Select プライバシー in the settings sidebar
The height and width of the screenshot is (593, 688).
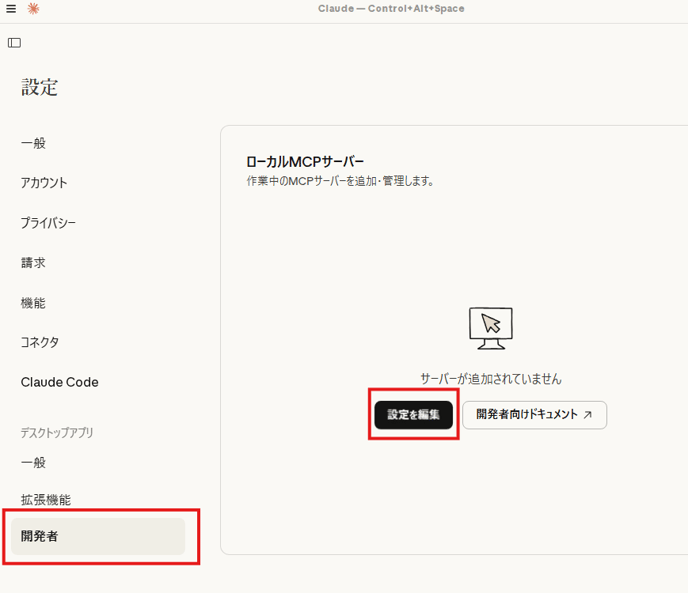tap(48, 223)
